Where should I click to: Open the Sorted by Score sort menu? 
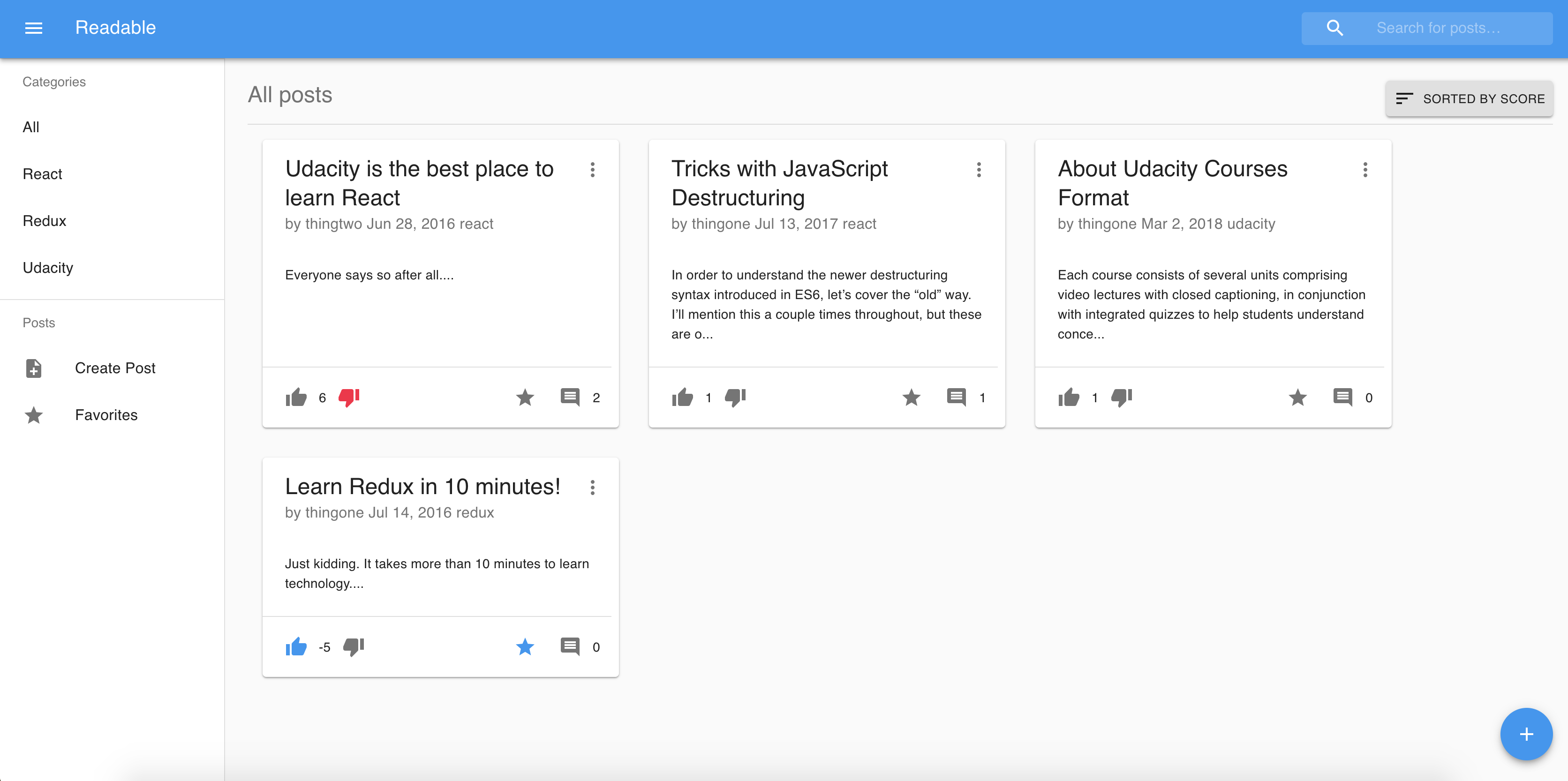click(x=1470, y=98)
